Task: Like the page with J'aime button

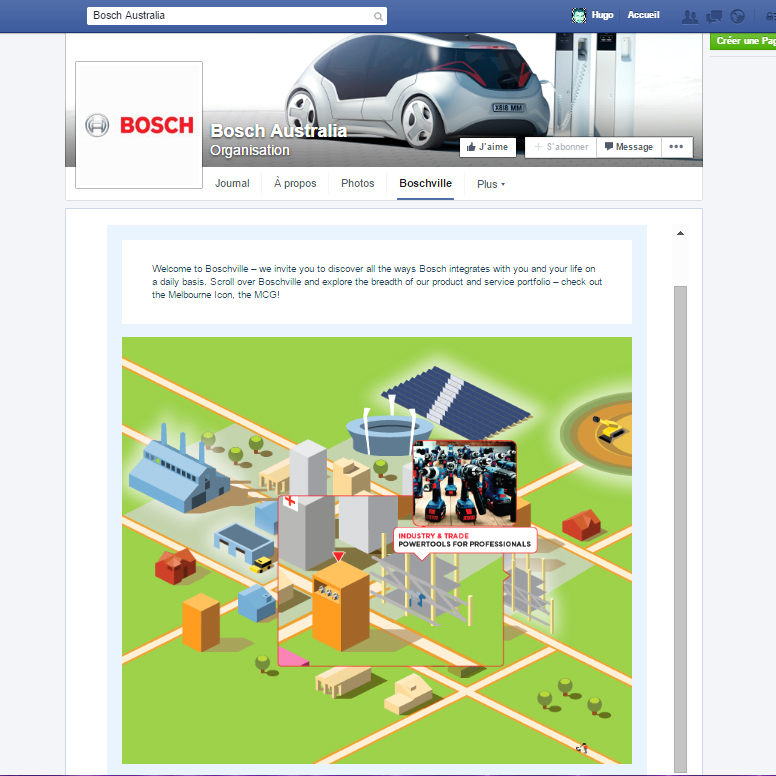Action: 488,147
